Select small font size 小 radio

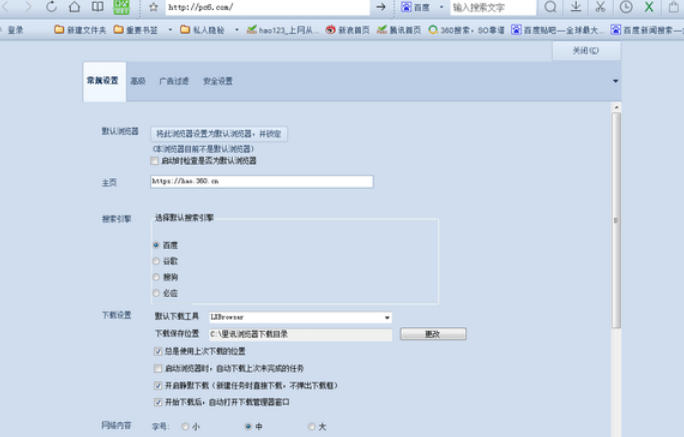pyautogui.click(x=185, y=427)
